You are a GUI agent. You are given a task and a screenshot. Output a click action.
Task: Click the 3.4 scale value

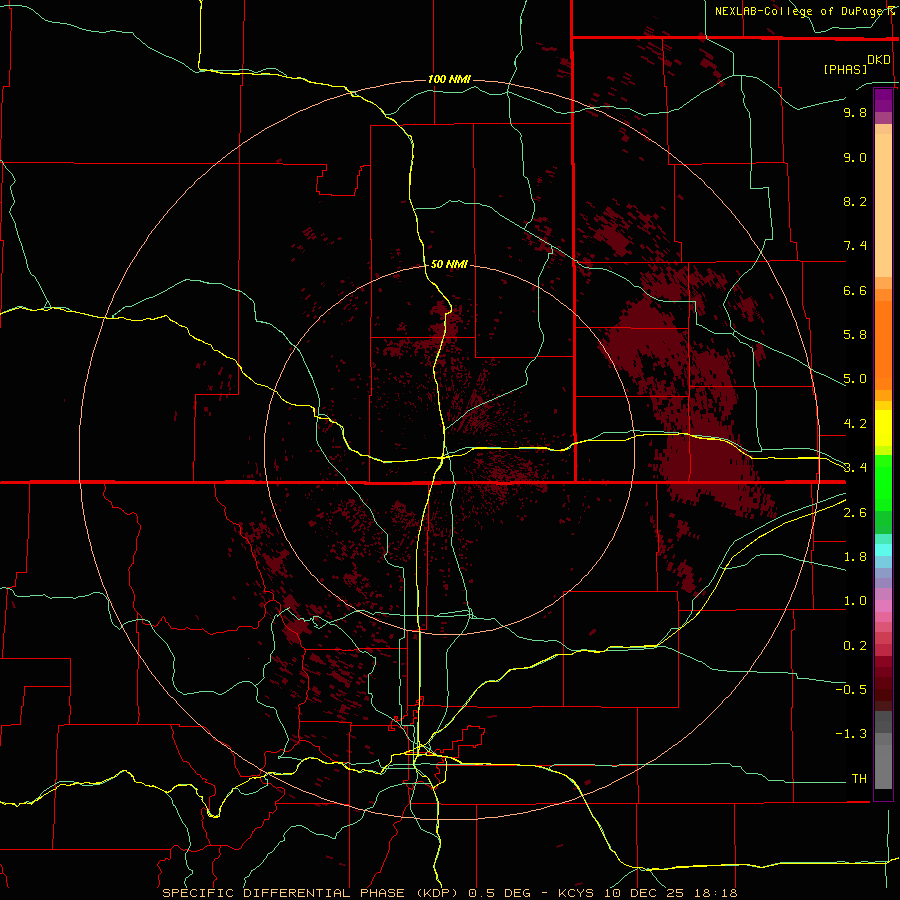pos(855,468)
